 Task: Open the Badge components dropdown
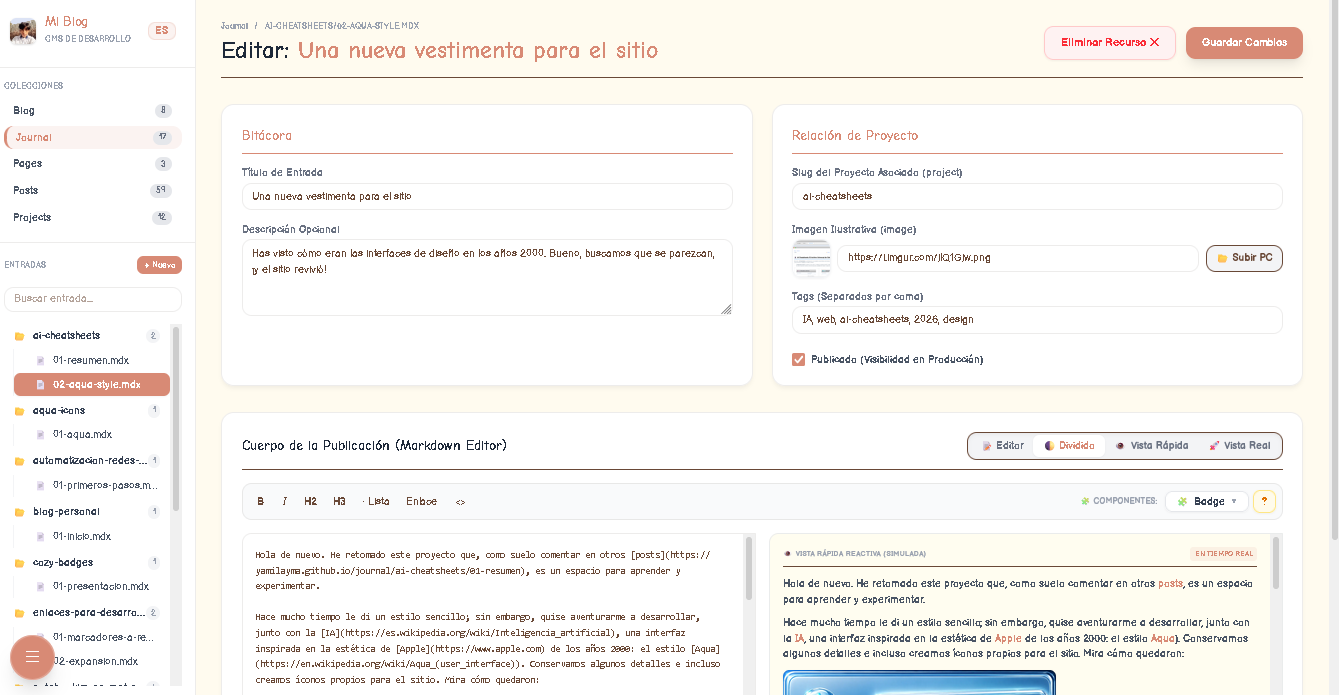[1207, 502]
